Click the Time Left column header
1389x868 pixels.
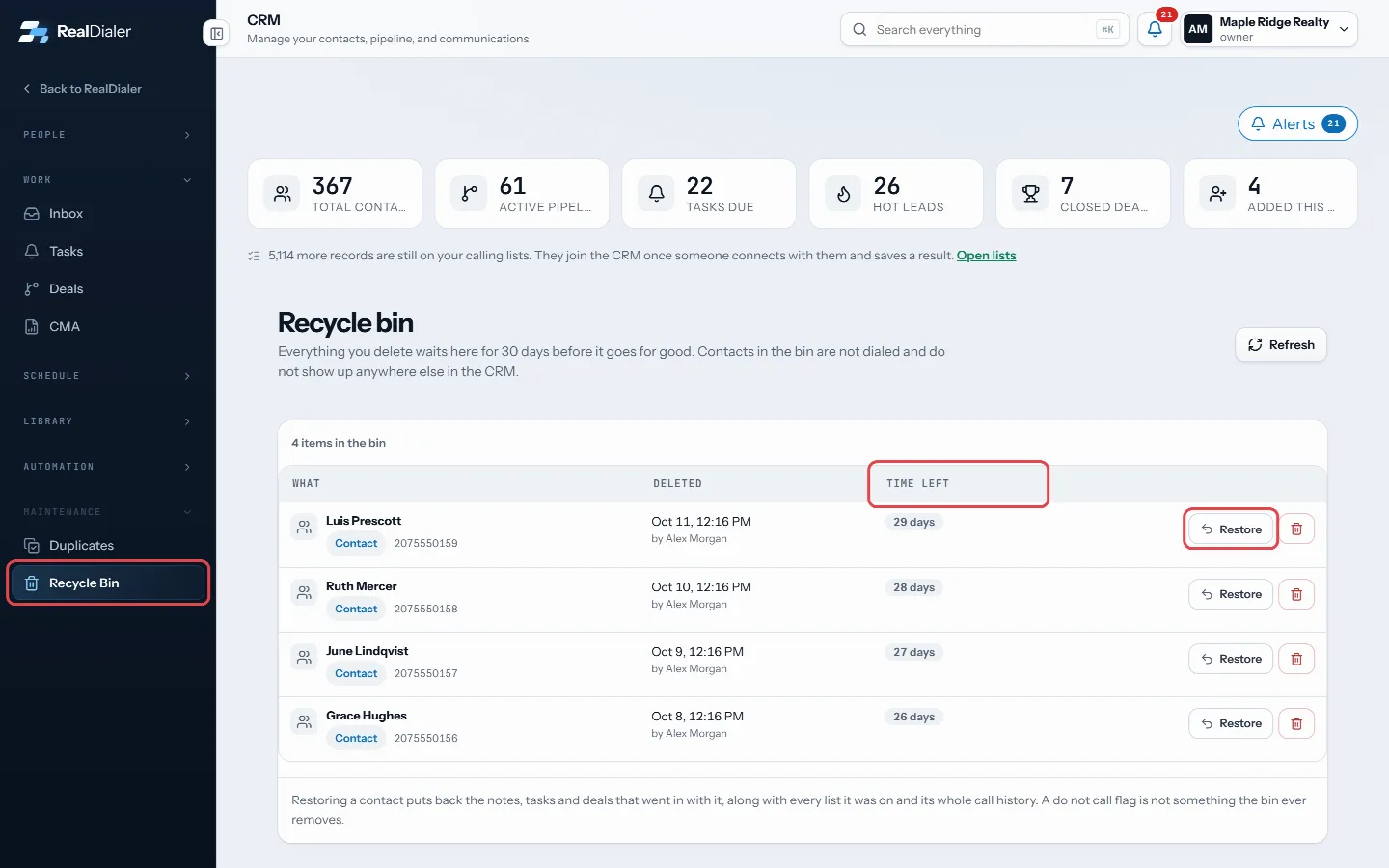(917, 484)
